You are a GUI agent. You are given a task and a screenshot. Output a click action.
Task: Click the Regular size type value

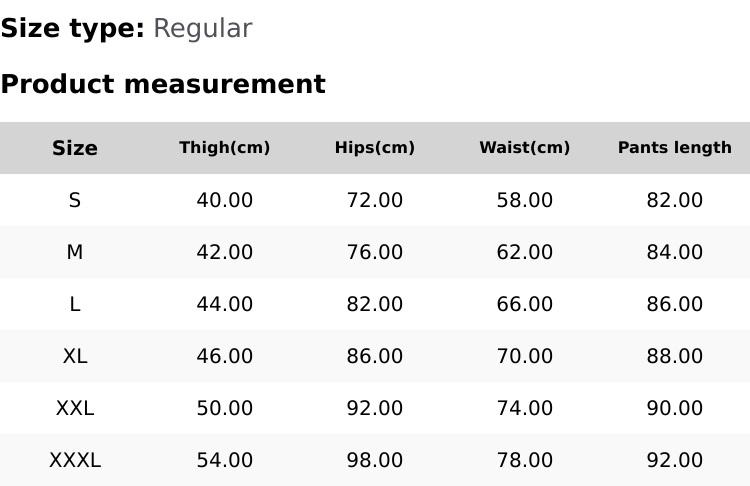click(x=202, y=29)
